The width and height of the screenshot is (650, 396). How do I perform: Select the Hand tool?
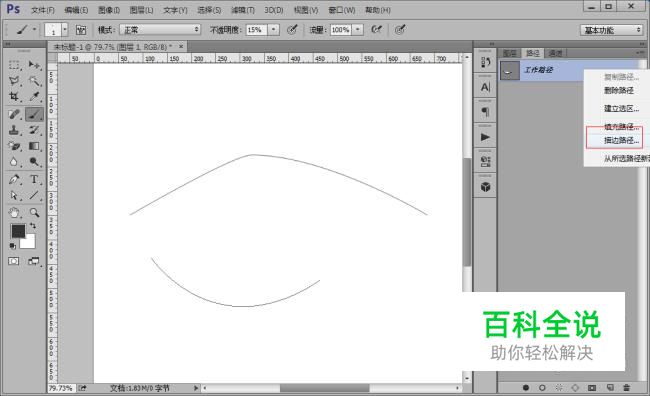click(x=15, y=213)
